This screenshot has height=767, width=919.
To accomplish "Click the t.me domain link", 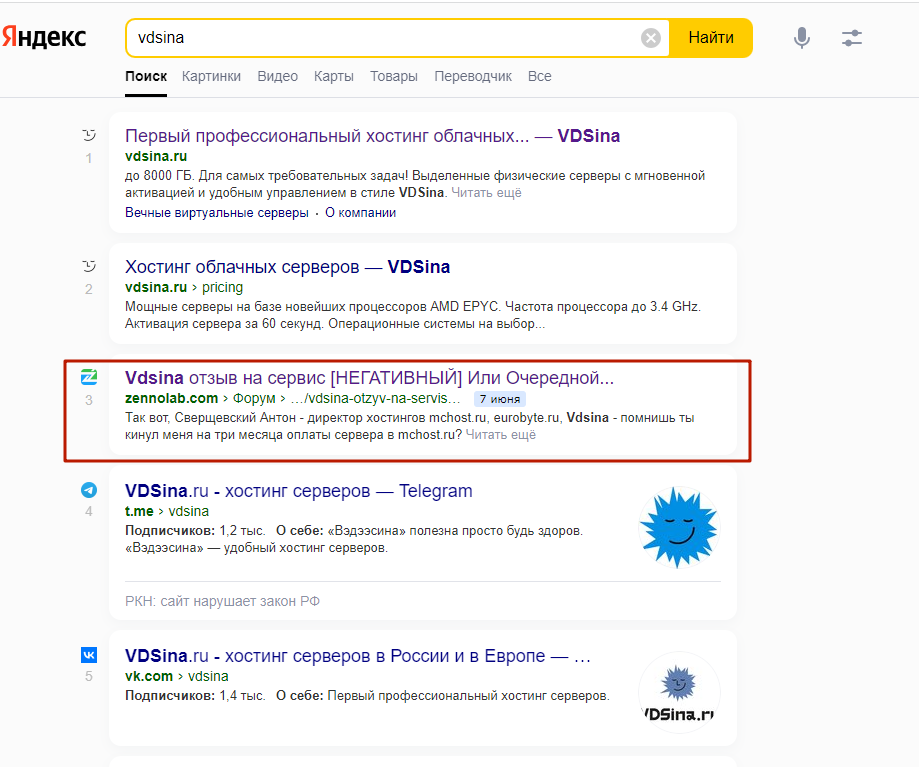I will click(139, 512).
